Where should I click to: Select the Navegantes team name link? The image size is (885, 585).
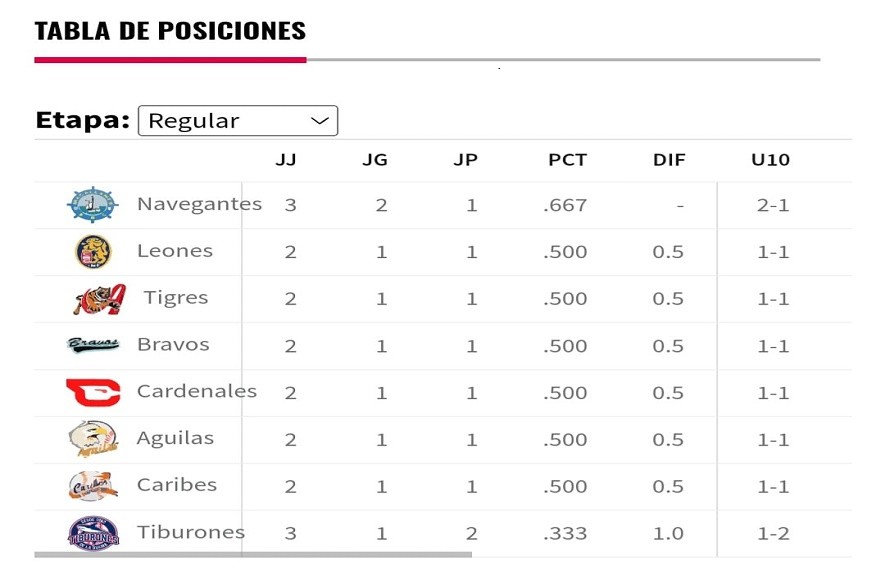(199, 203)
